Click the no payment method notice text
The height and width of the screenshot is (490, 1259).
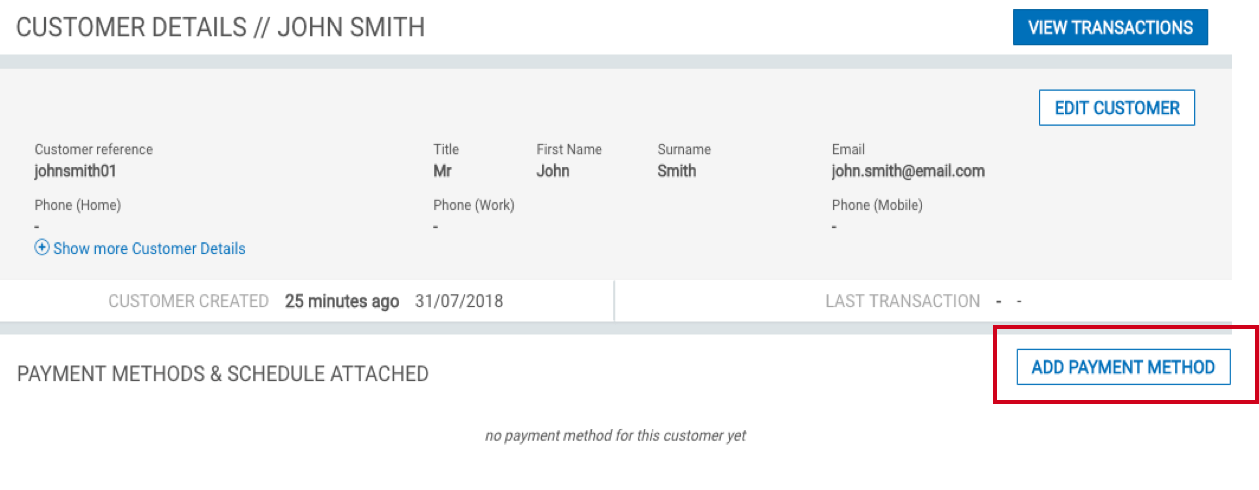point(616,436)
